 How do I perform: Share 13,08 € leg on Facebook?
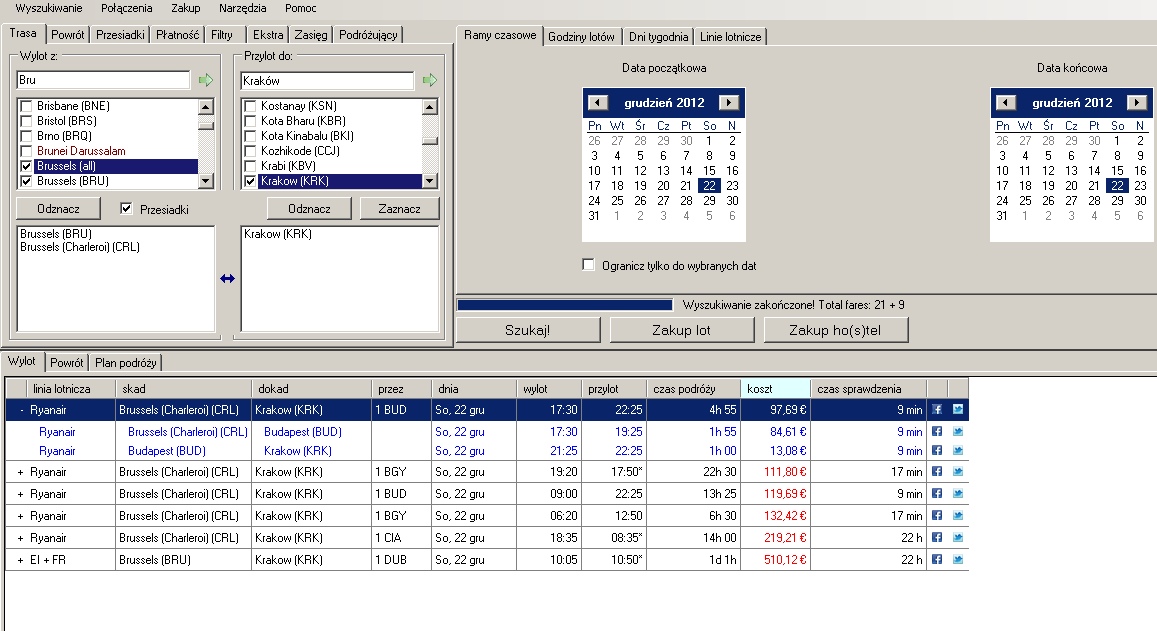tap(937, 450)
